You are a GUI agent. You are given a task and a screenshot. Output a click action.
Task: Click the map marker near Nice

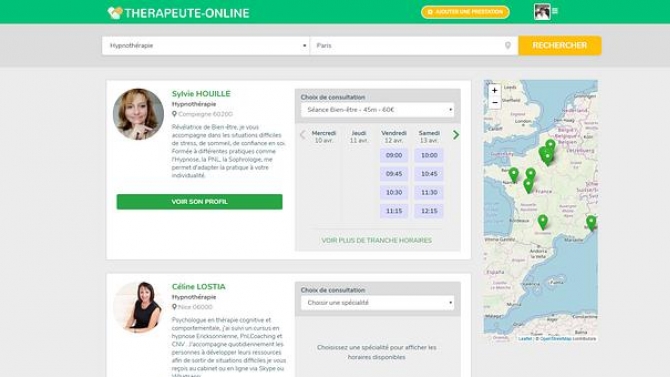point(591,223)
